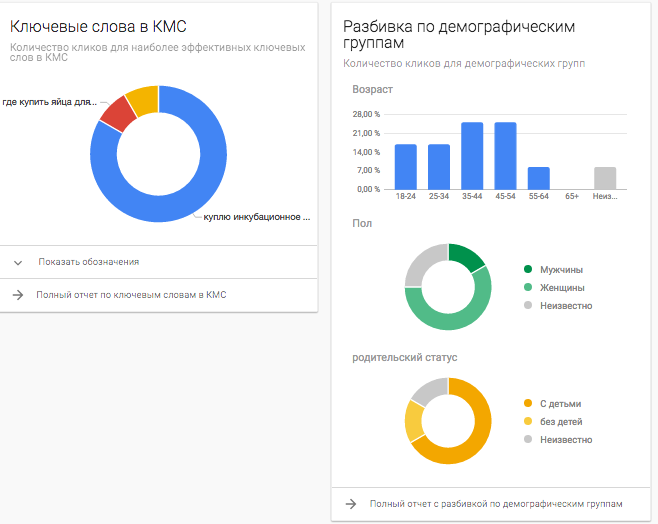
Task: Click the 45-54 age bar
Action: point(505,156)
